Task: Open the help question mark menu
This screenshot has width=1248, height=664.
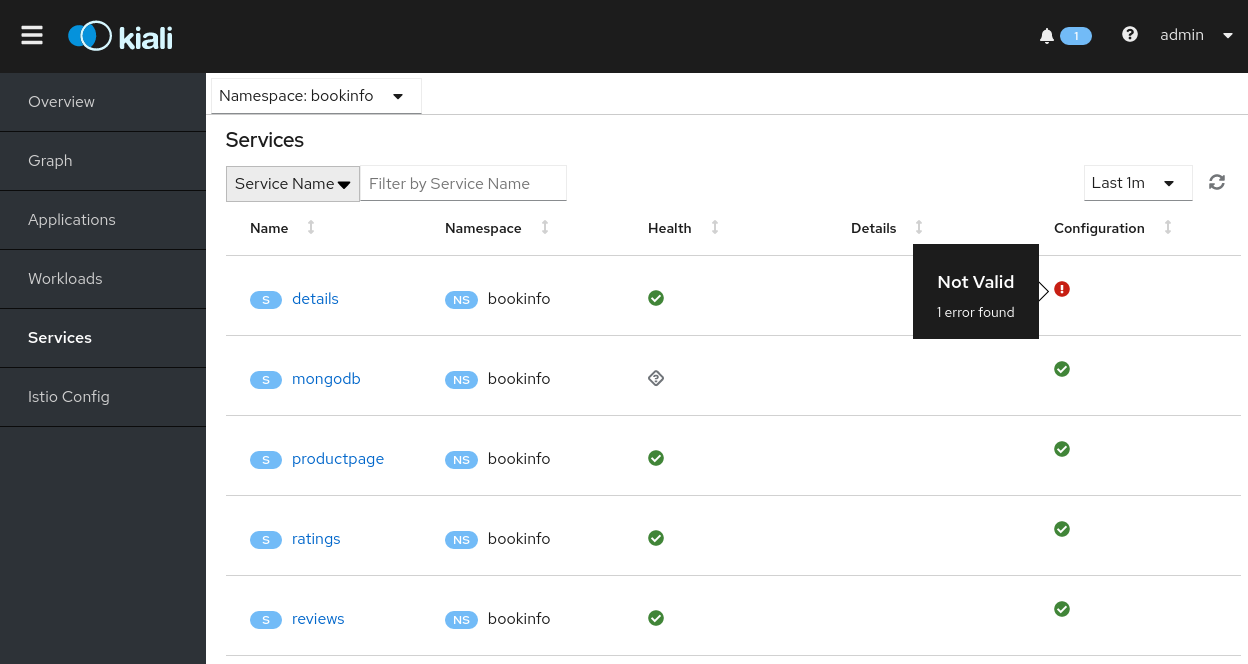Action: click(x=1130, y=34)
